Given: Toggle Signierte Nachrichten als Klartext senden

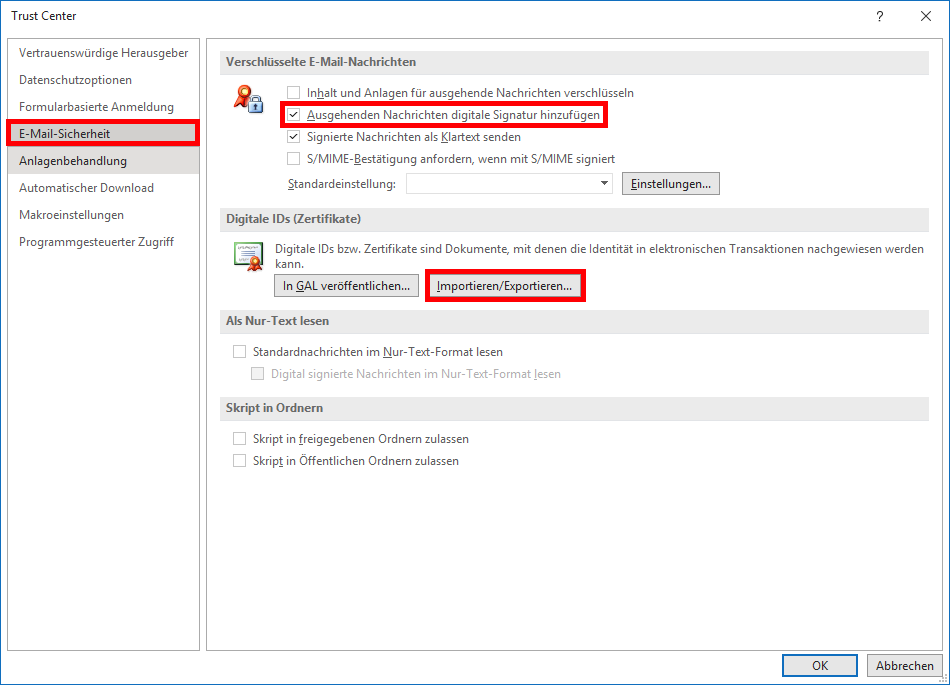Looking at the screenshot, I should (x=294, y=137).
